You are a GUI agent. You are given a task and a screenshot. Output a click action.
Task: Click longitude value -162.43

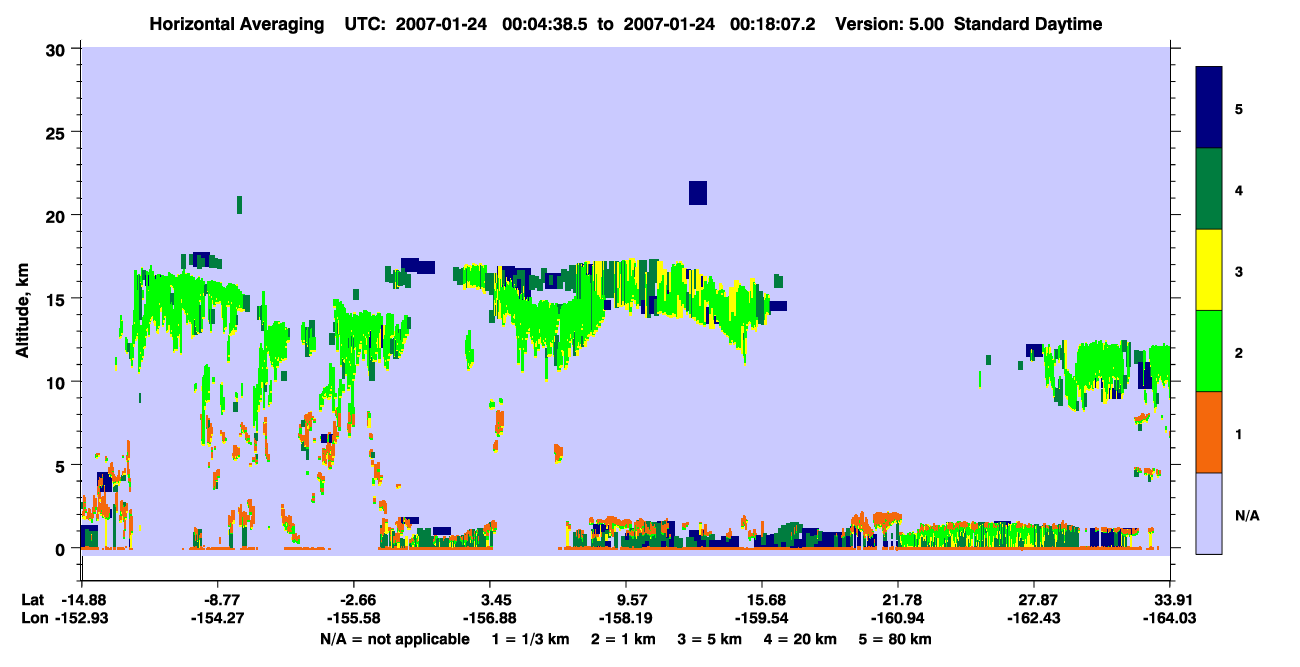click(x=1034, y=618)
